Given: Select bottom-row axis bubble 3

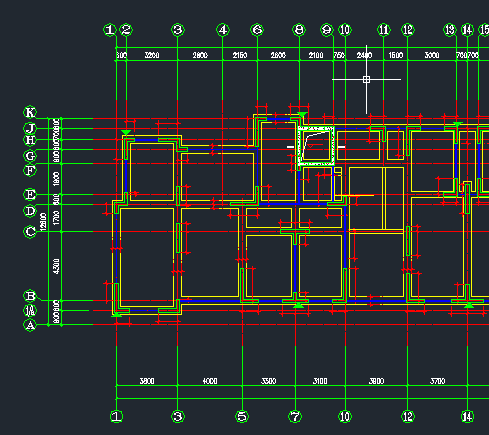Looking at the screenshot, I should pos(178,416).
